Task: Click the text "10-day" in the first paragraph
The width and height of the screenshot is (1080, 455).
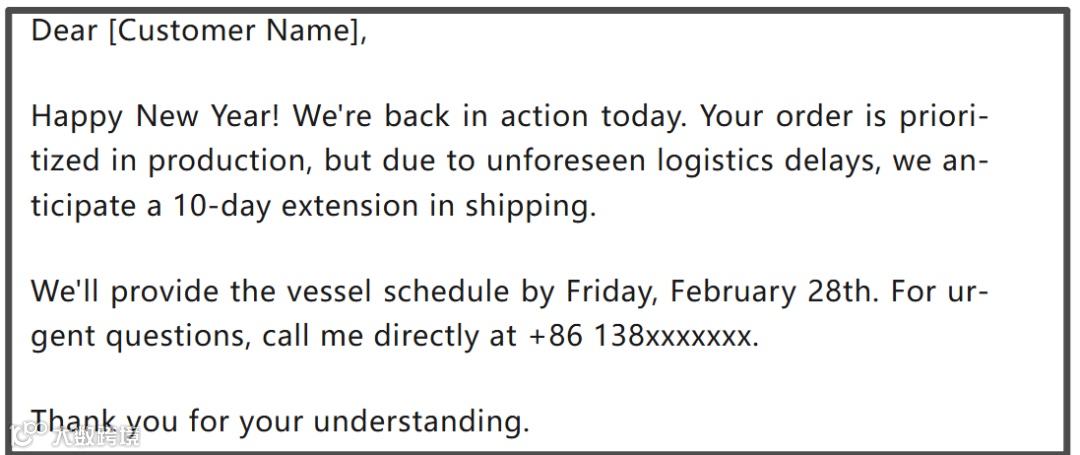Action: (219, 206)
